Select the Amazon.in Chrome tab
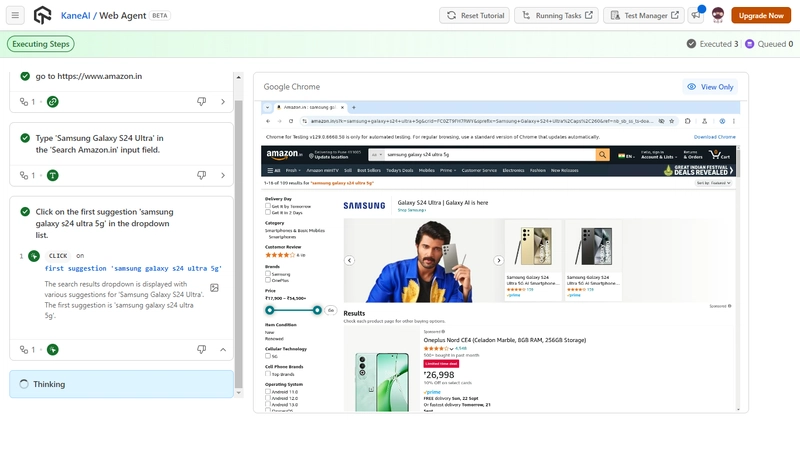This screenshot has height=449, width=800. pos(310,107)
